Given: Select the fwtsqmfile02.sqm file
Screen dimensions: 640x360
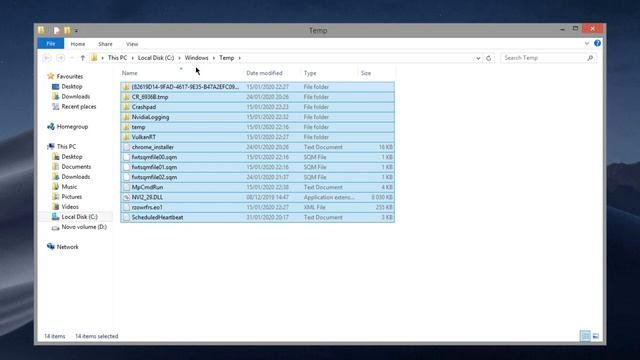Looking at the screenshot, I should [x=258, y=177].
